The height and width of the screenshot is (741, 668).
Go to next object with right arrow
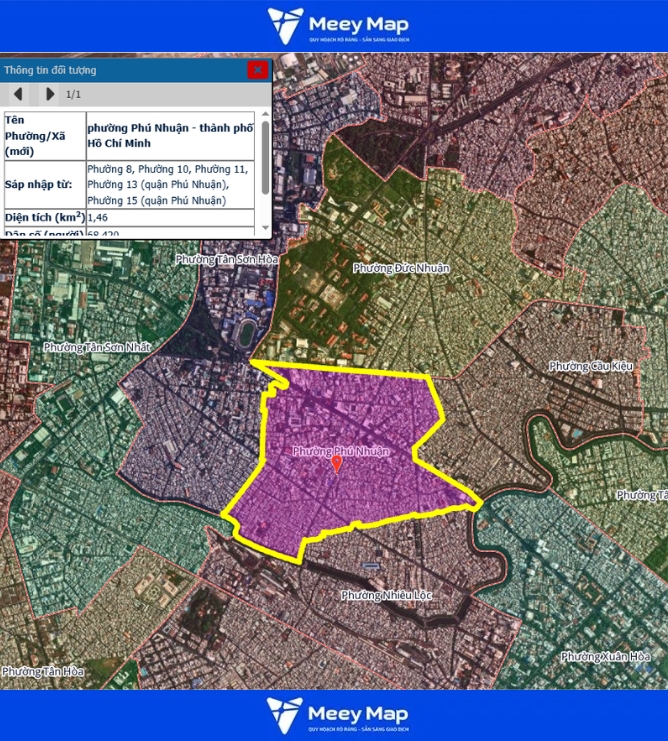coord(49,94)
